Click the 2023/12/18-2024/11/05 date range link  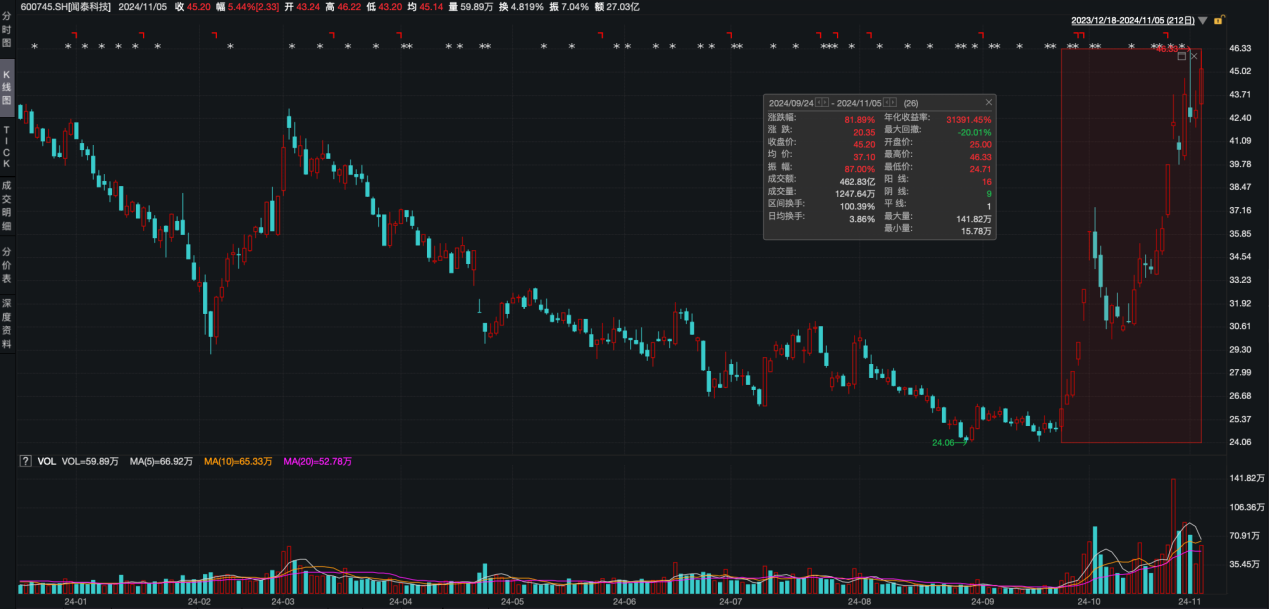click(x=1133, y=20)
